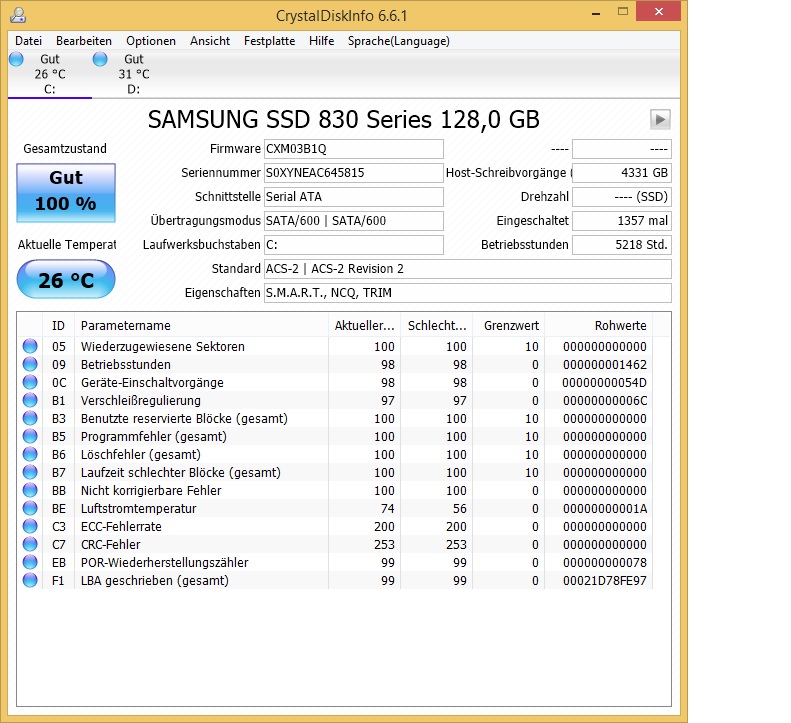
Task: Minimize the CrystalDiskInfo window
Action: tap(596, 13)
